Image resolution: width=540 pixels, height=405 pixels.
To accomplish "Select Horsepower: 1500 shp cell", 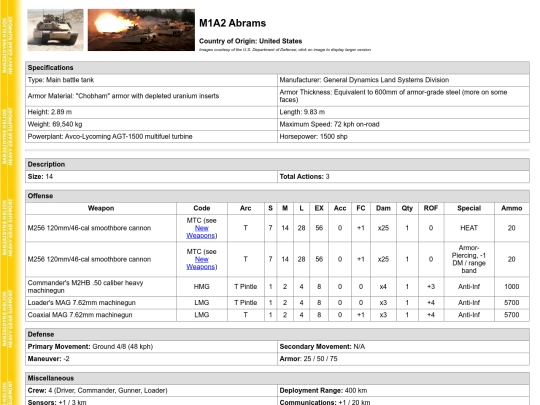I will (403, 136).
